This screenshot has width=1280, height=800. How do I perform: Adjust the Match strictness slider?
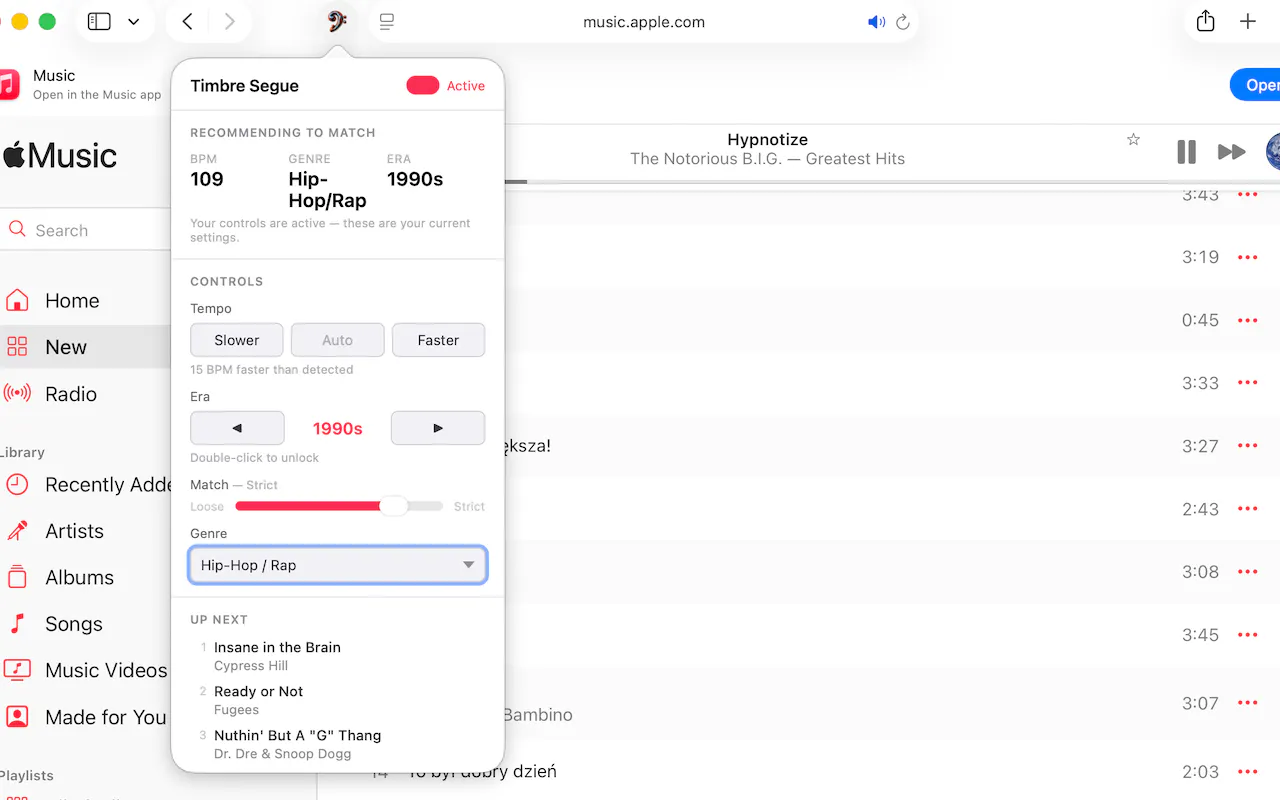(339, 506)
